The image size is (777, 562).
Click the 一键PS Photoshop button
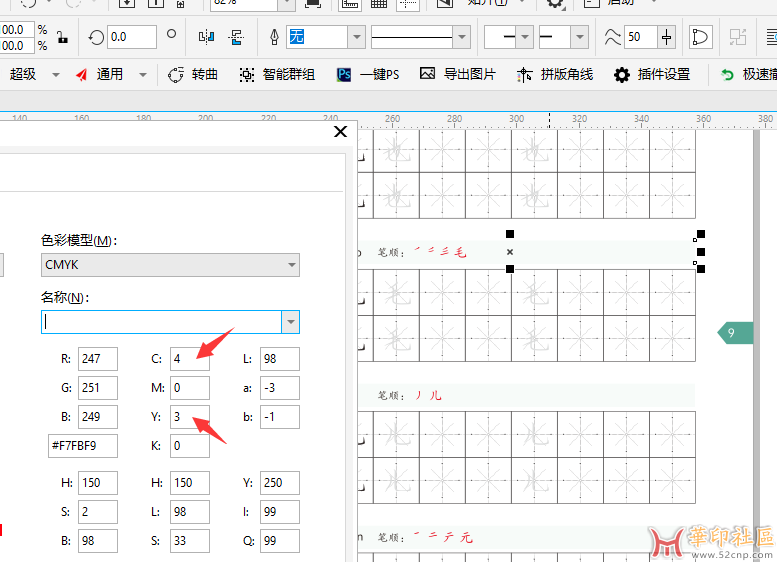pos(368,75)
